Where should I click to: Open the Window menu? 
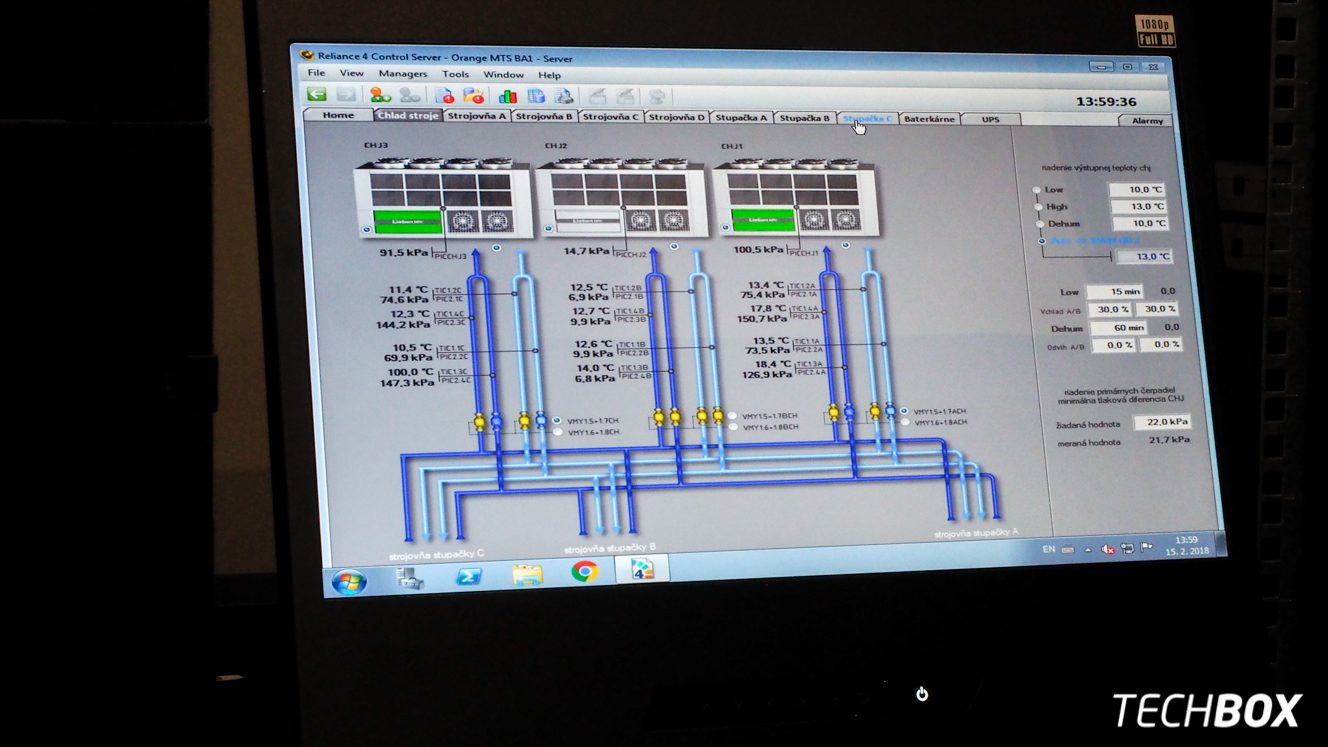coord(503,75)
